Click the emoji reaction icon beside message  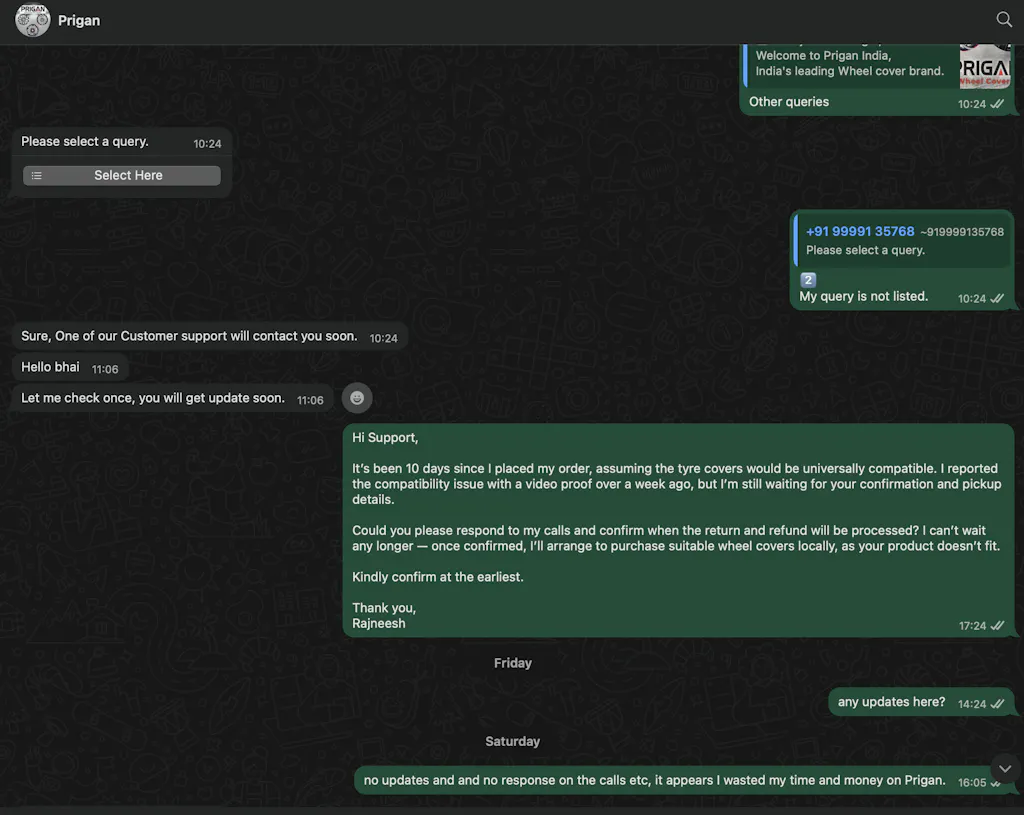(357, 398)
